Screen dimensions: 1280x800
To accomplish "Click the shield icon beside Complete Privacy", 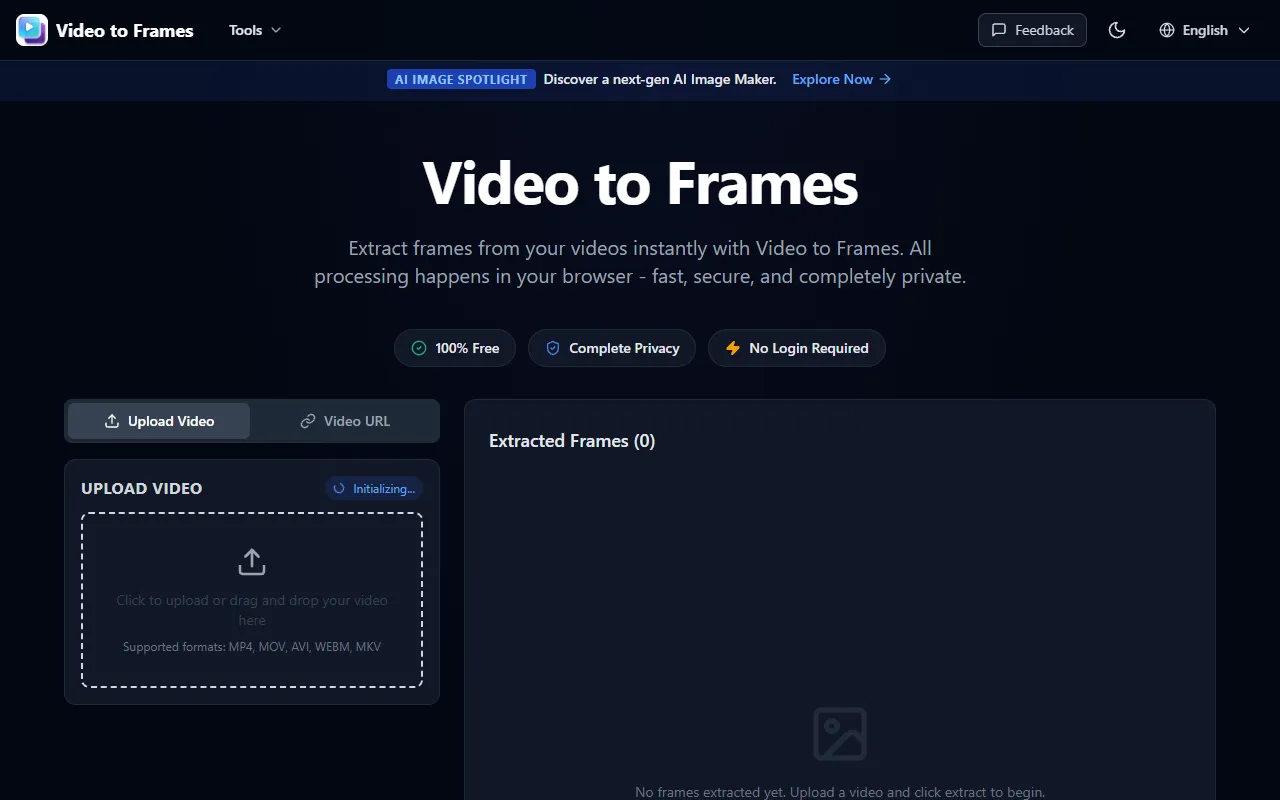I will [x=553, y=348].
